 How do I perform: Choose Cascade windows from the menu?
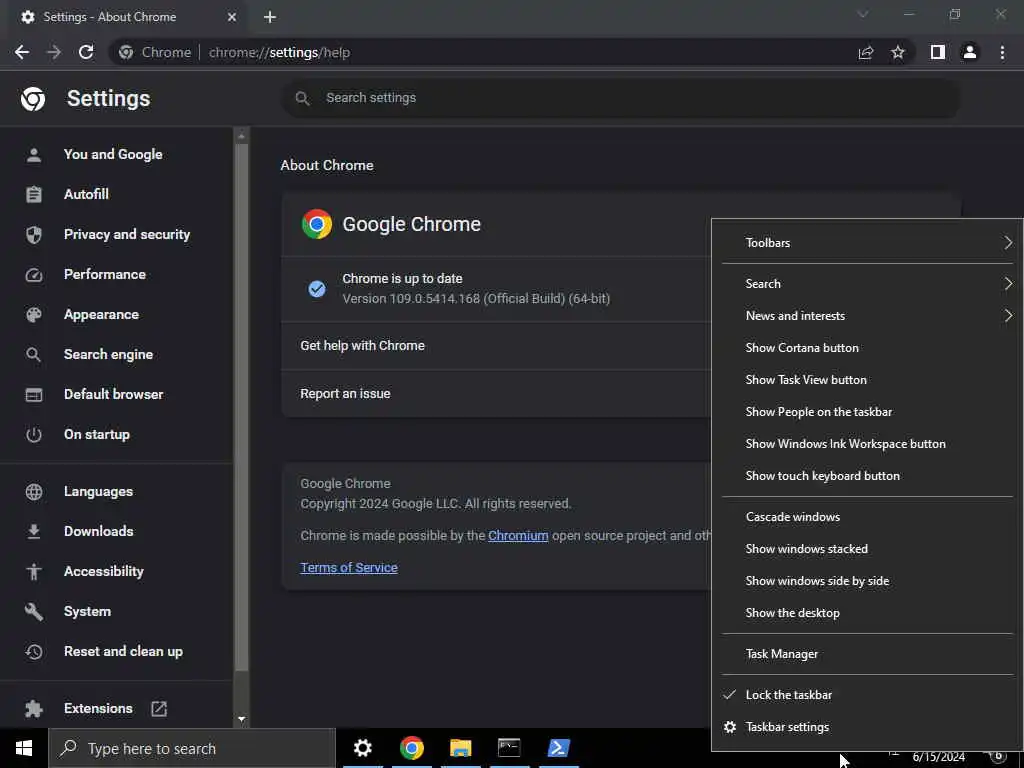point(867,517)
